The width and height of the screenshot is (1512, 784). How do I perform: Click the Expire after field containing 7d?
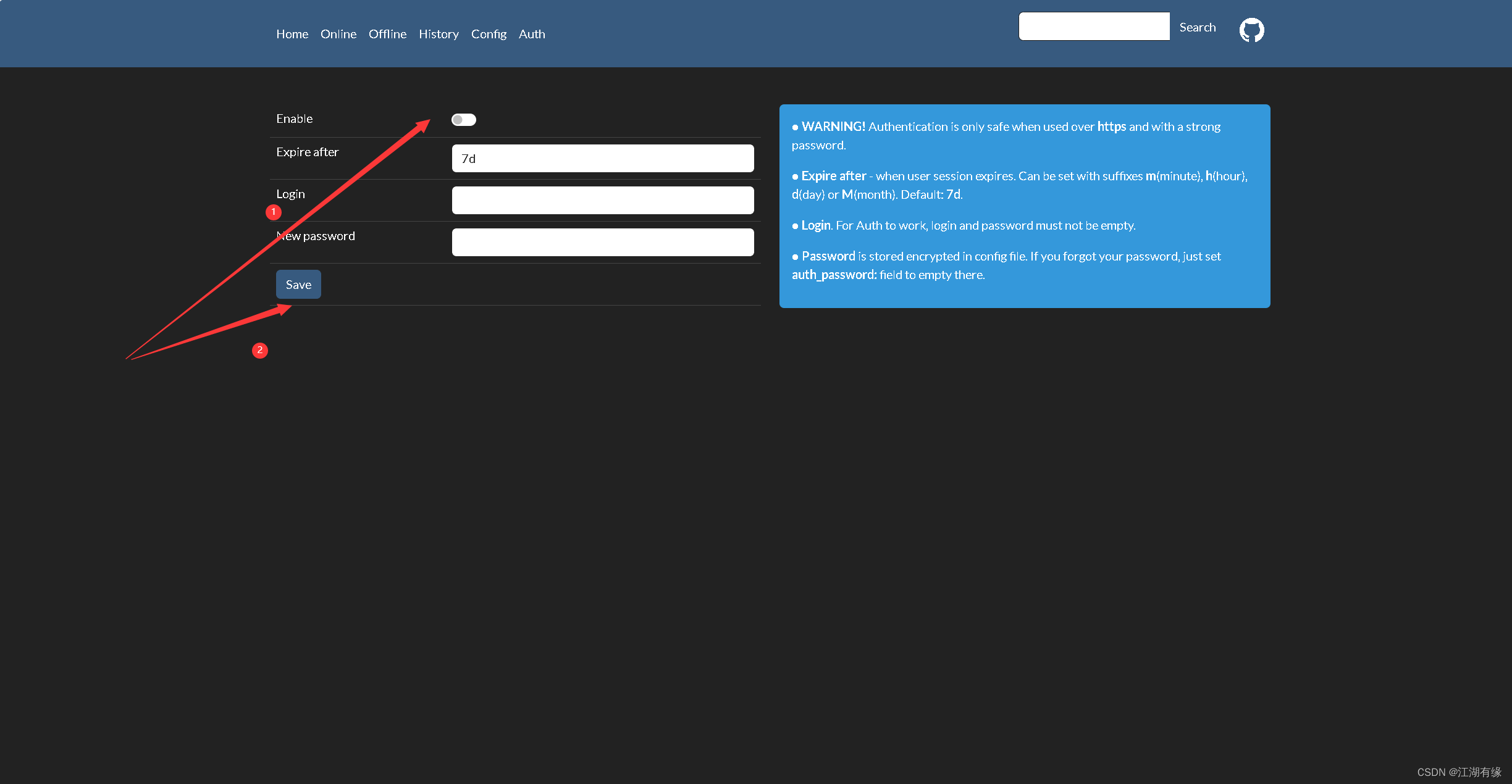tap(603, 159)
